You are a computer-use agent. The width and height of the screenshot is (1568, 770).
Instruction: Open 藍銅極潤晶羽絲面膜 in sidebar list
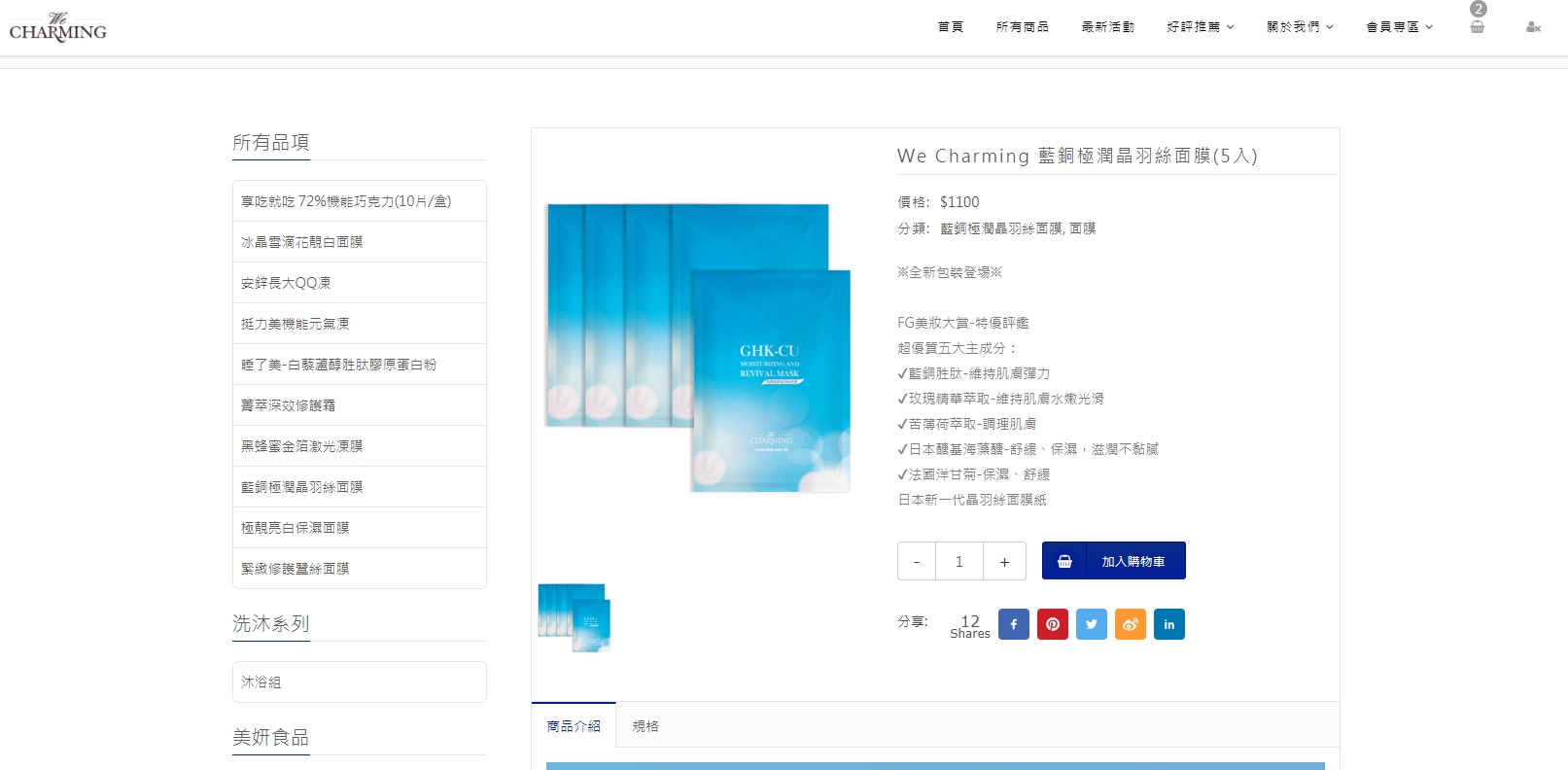360,487
